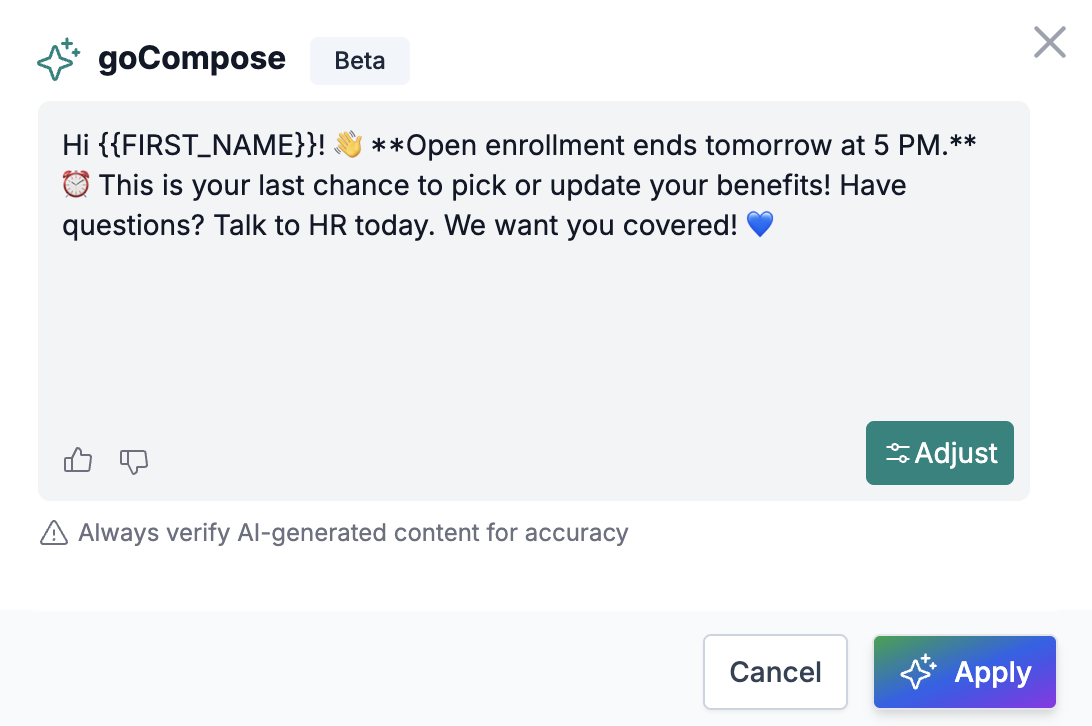
Task: Click the Beta badge
Action: click(360, 61)
